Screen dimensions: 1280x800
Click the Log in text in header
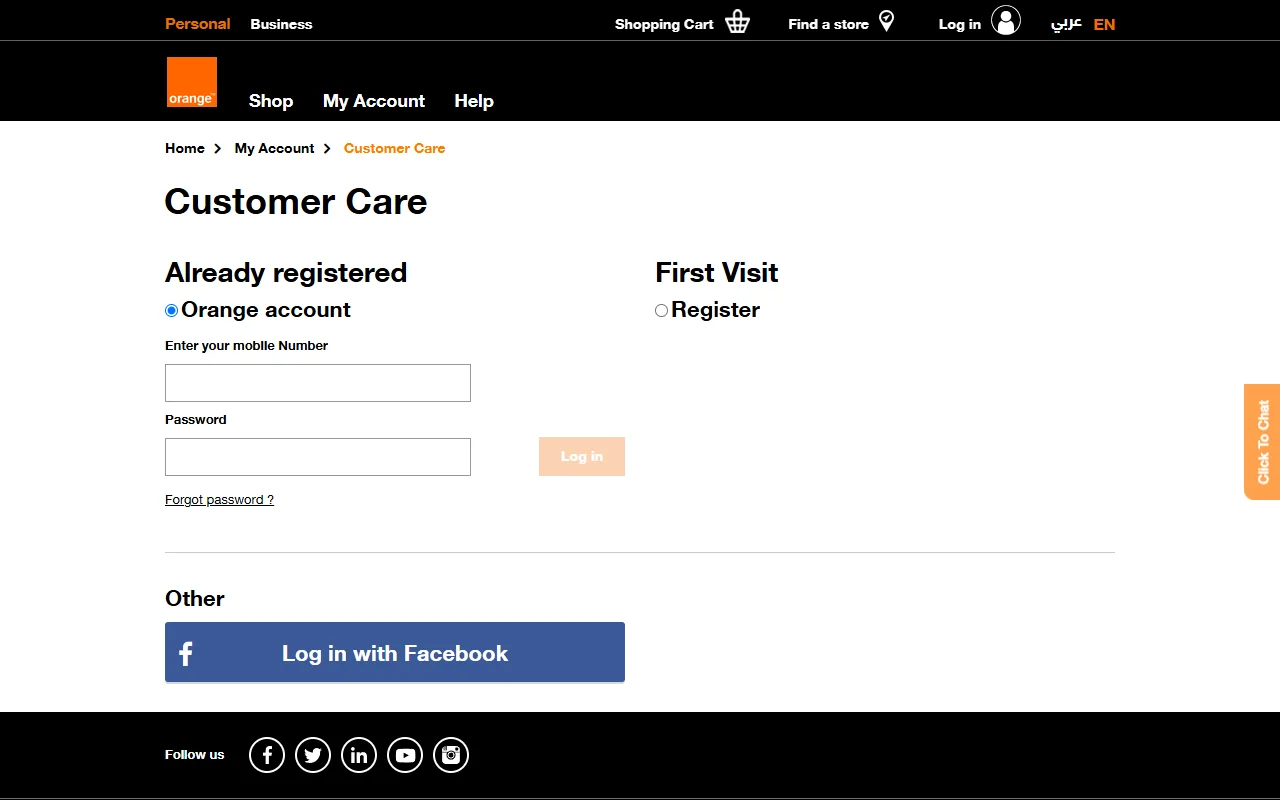click(x=960, y=24)
